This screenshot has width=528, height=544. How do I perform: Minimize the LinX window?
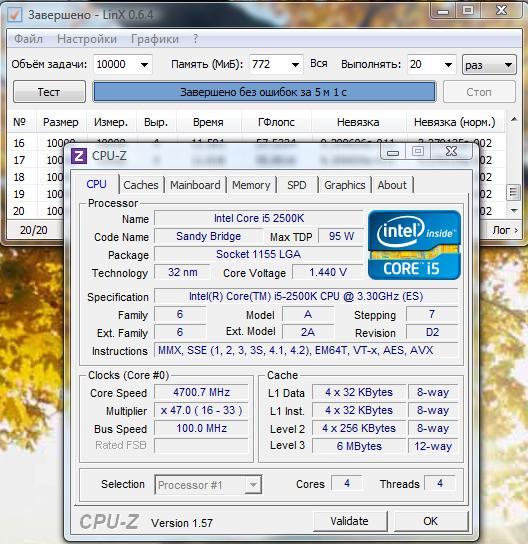coord(443,10)
